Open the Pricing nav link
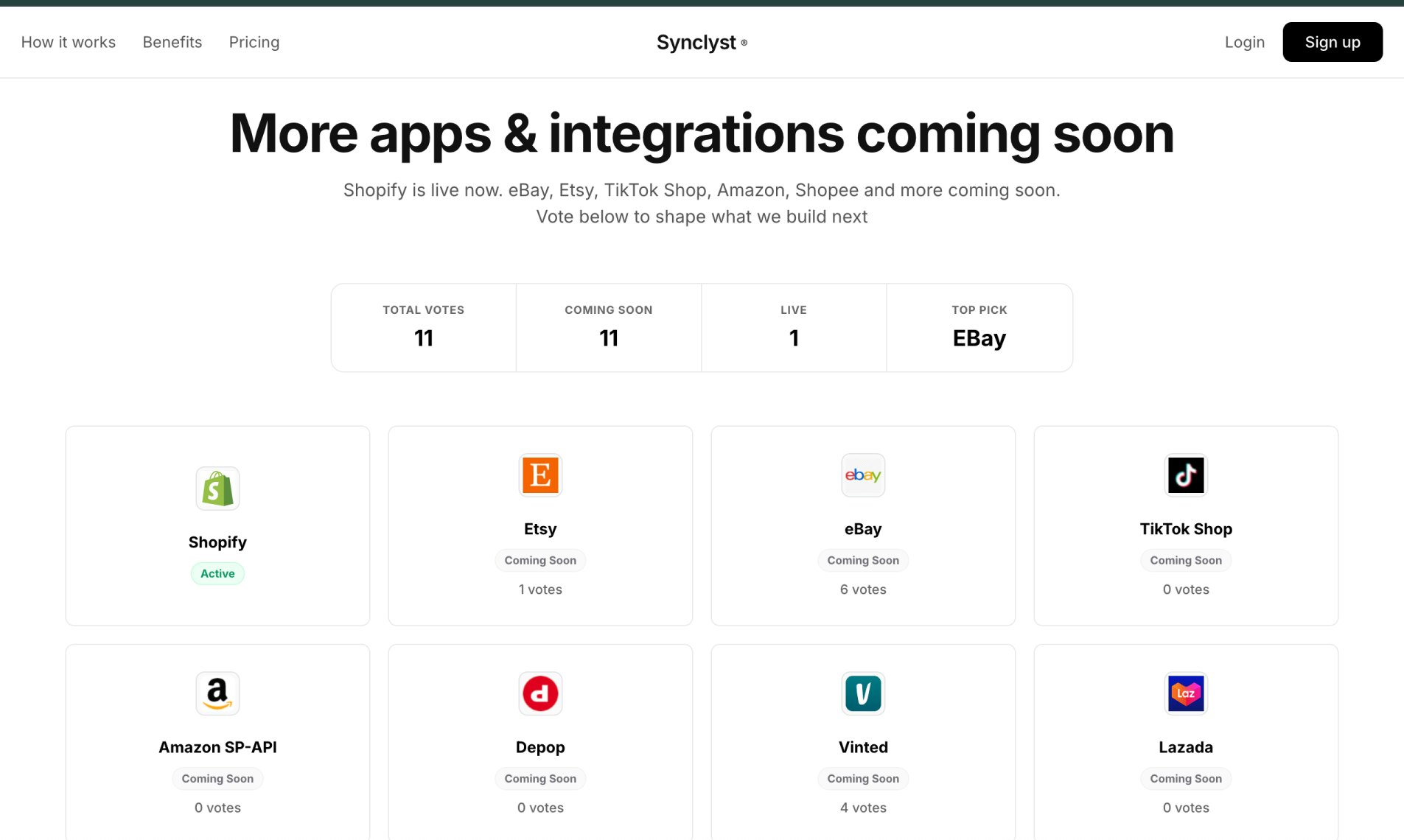1404x840 pixels. (254, 42)
